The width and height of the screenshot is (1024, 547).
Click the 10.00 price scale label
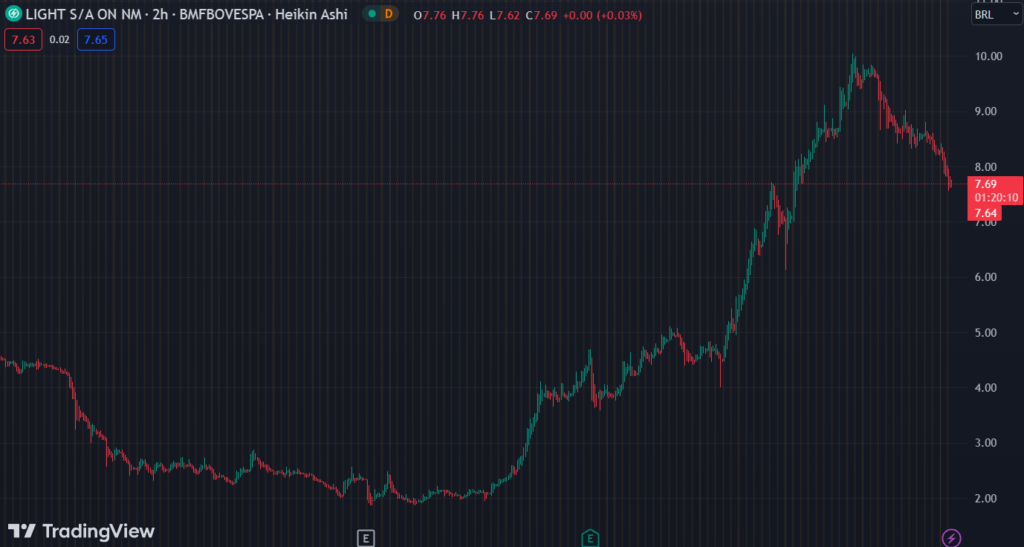(x=988, y=56)
